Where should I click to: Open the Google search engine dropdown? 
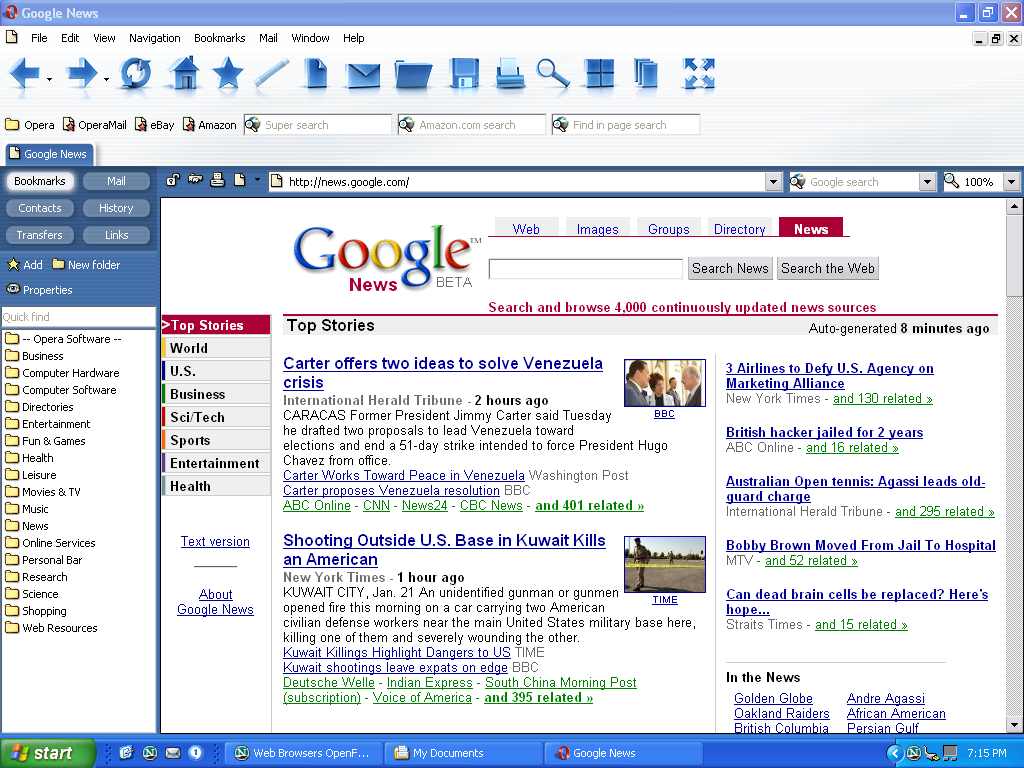[x=927, y=182]
